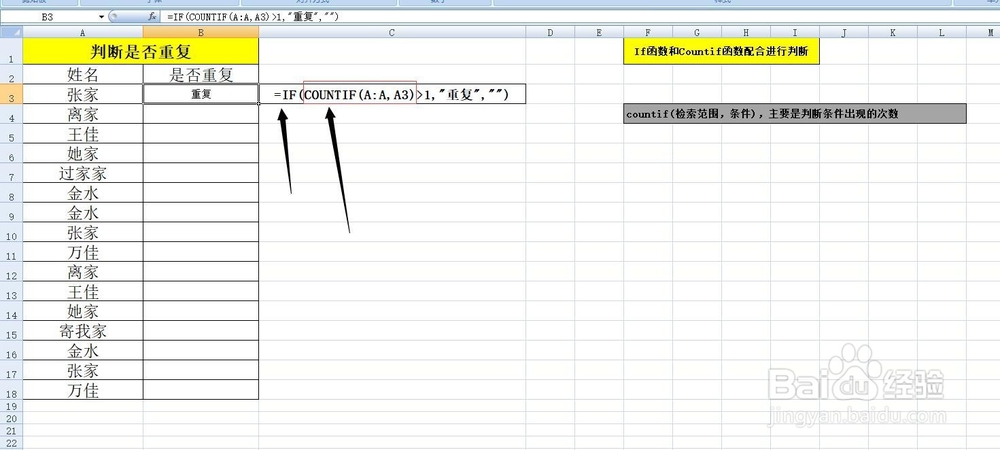Select row 19 header

[11, 405]
